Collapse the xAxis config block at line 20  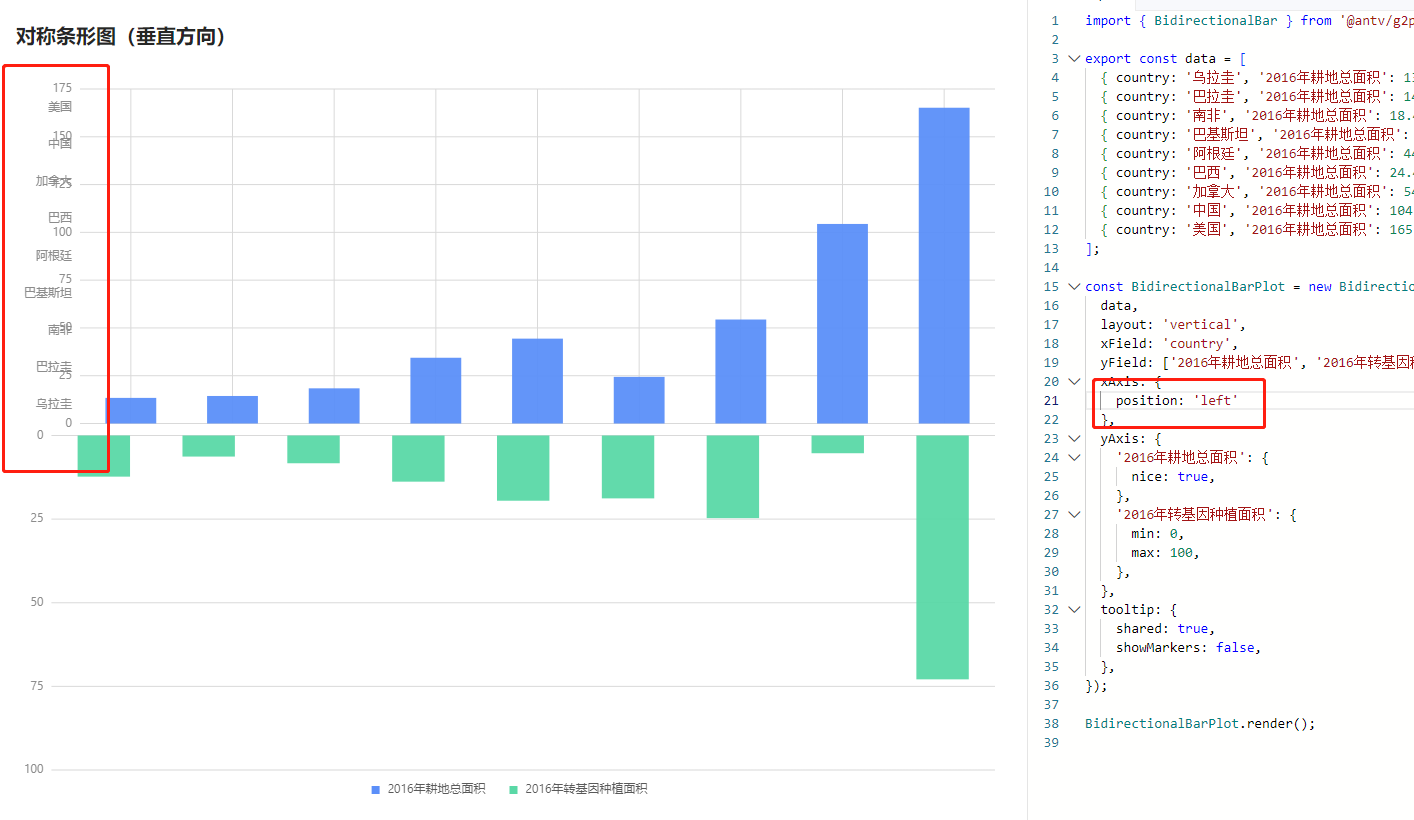[x=1073, y=381]
